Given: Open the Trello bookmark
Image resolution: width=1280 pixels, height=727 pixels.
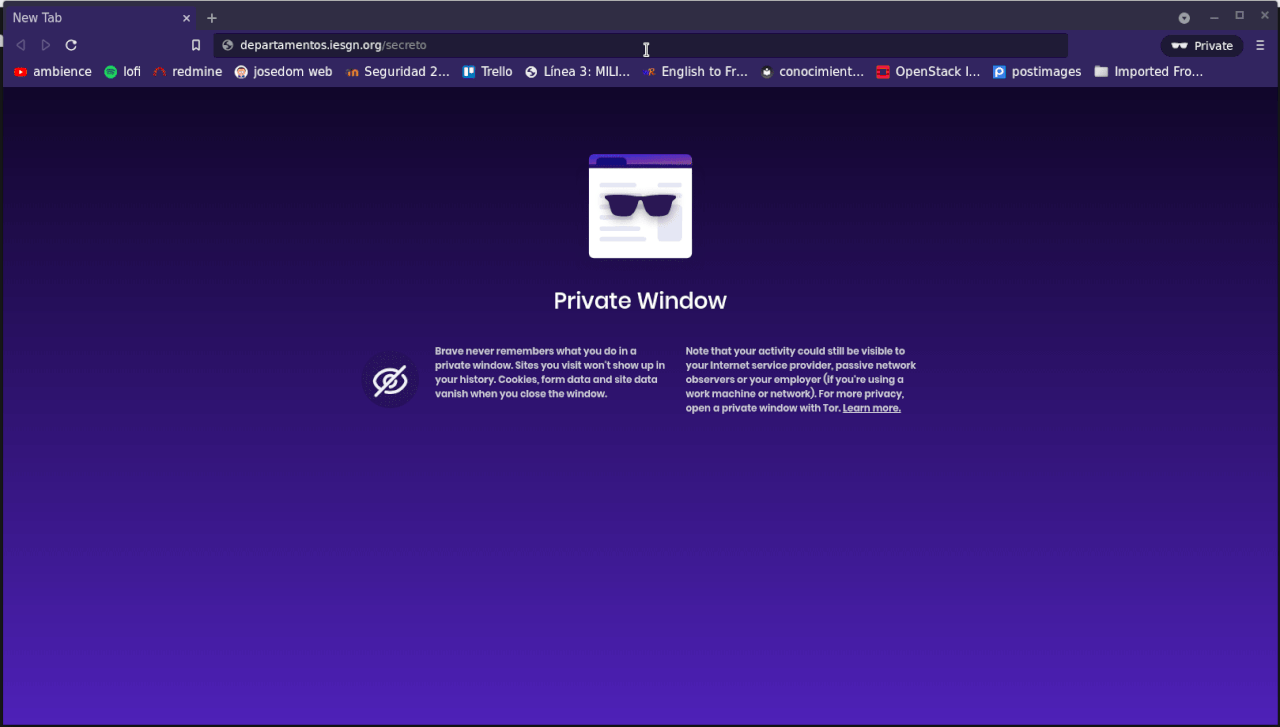Looking at the screenshot, I should [487, 72].
